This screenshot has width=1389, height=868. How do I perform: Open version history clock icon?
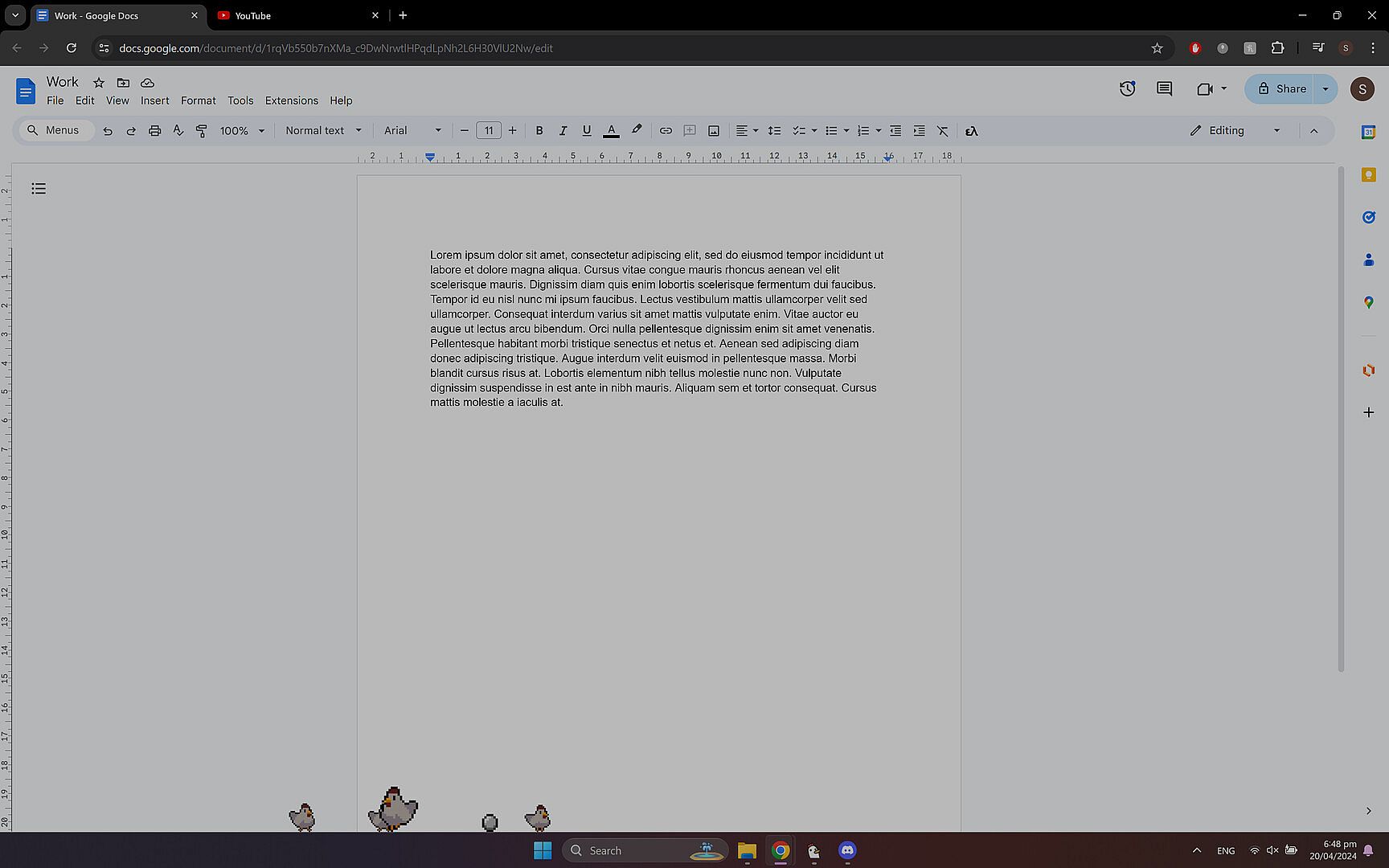(x=1127, y=89)
